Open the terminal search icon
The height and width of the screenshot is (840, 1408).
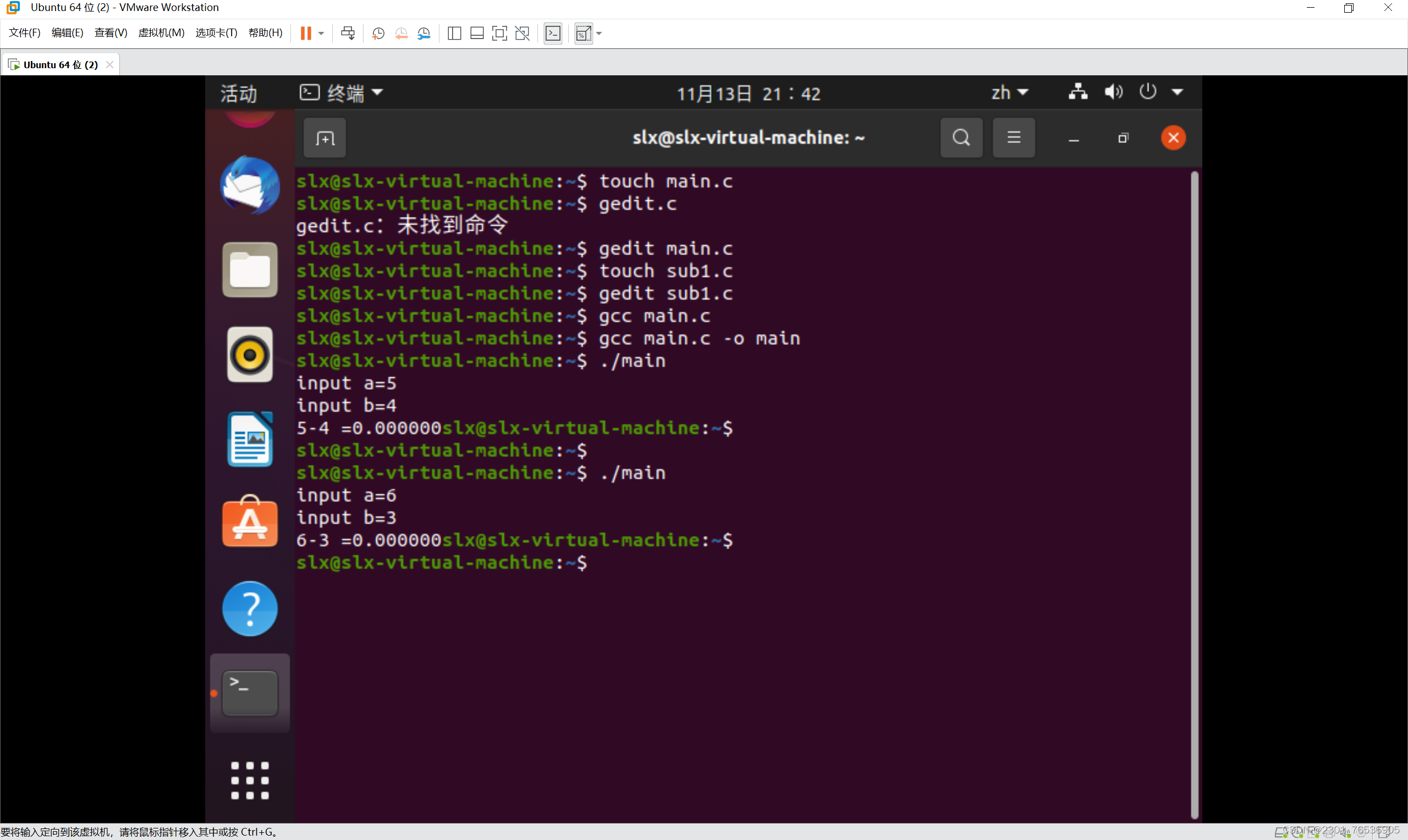click(x=961, y=137)
